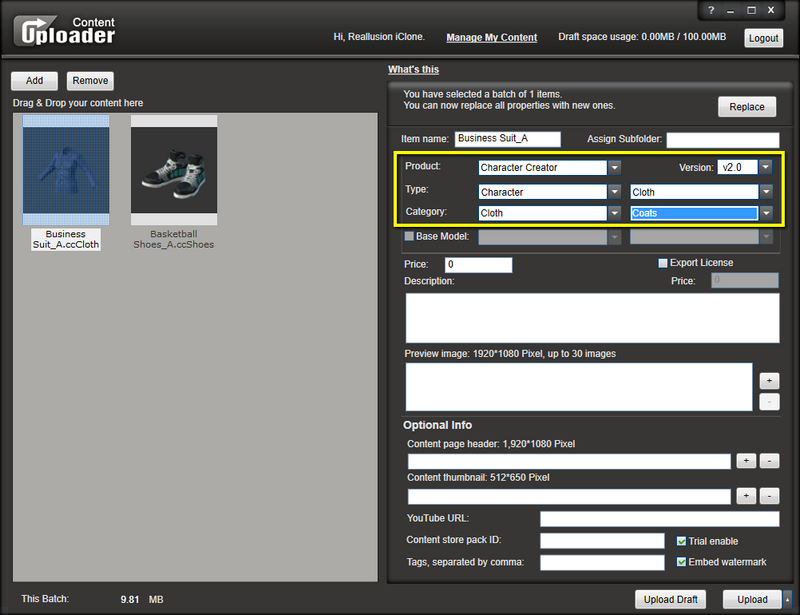Open the Coats subcategory dropdown
Screen dimensions: 800x615
coord(766,213)
